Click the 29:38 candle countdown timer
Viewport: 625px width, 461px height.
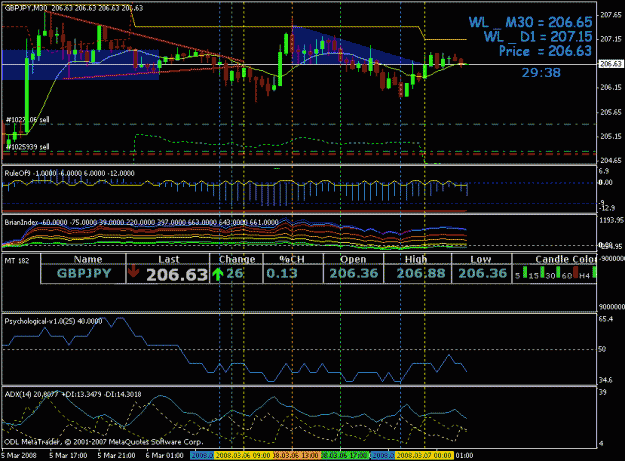[541, 73]
